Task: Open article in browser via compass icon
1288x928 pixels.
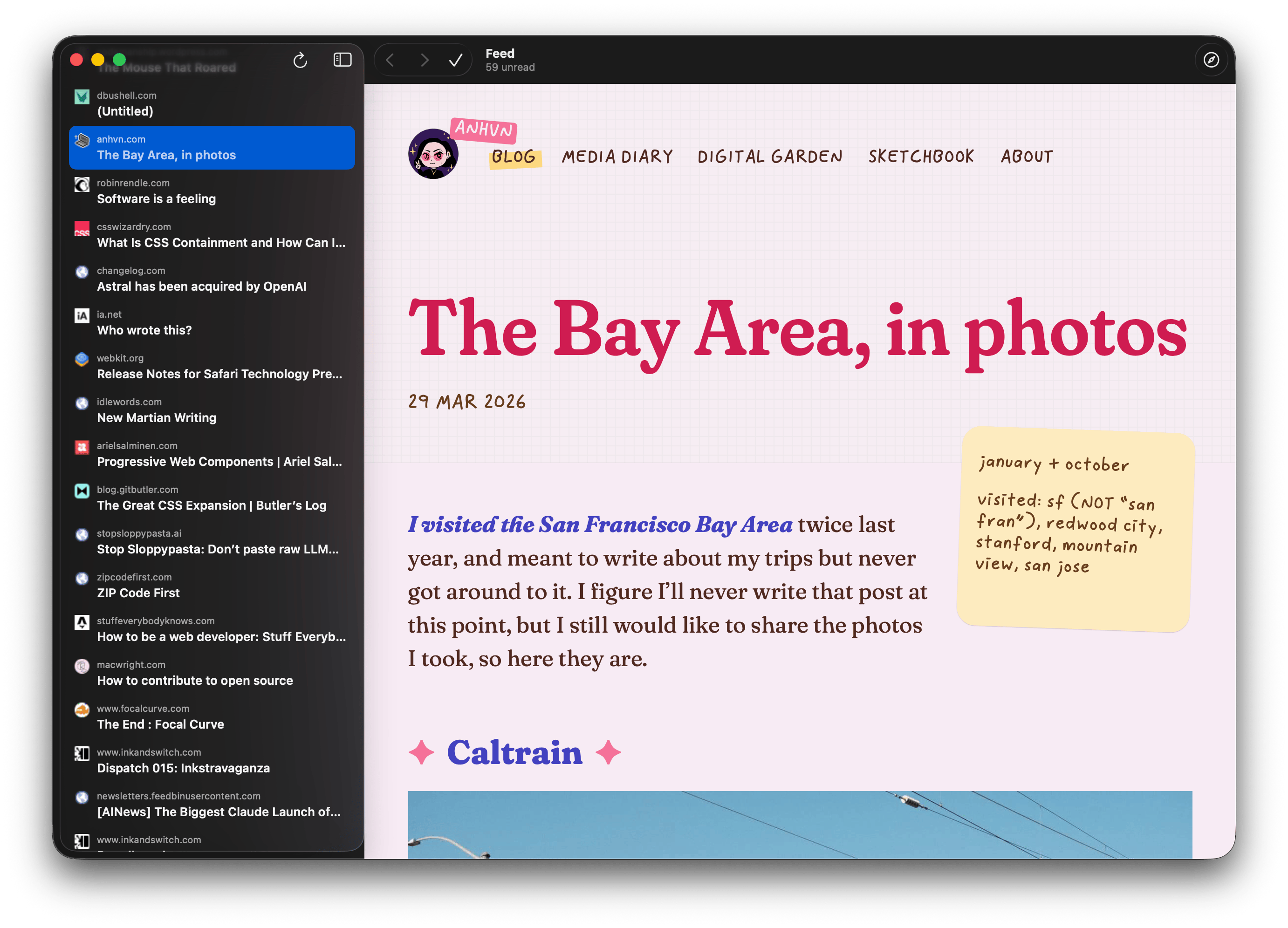Action: coord(1211,60)
